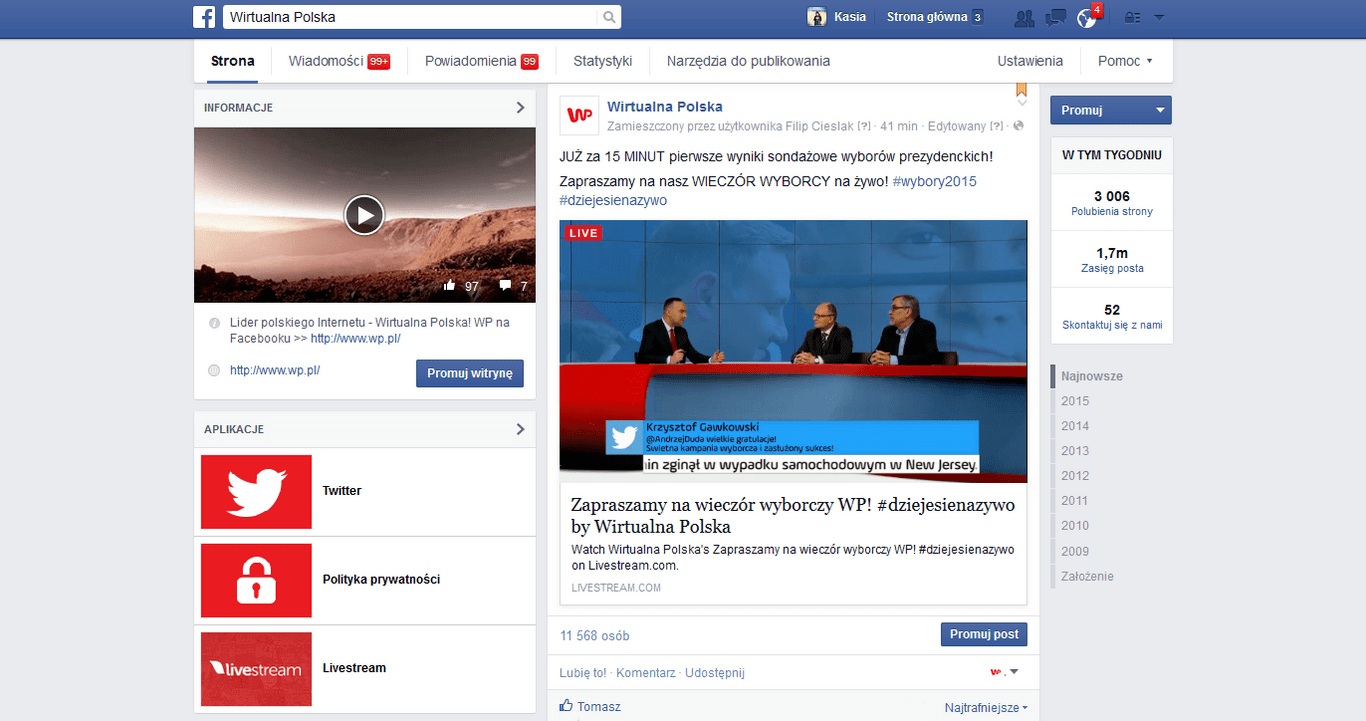Open Ustawienia page settings
Image resolution: width=1366 pixels, height=721 pixels.
tap(1030, 61)
